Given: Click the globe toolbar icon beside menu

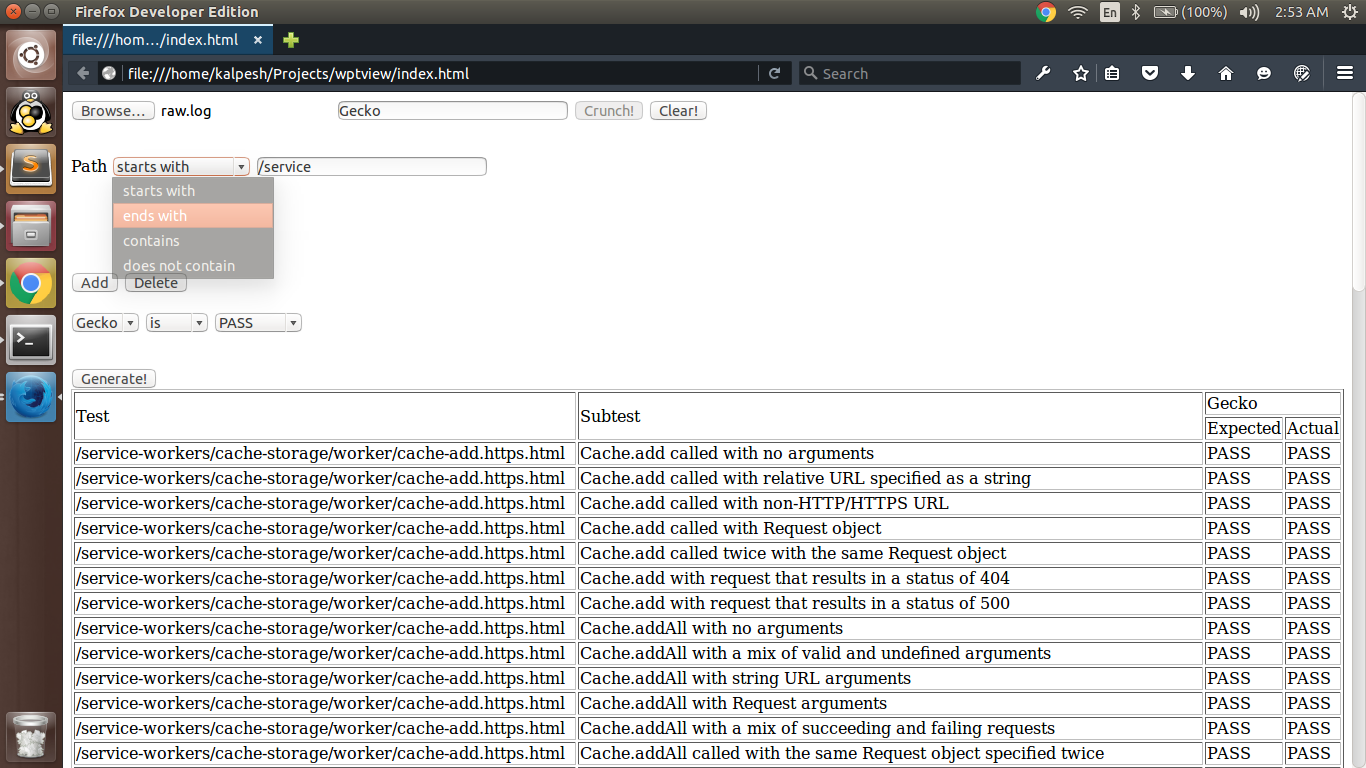Looking at the screenshot, I should 1302,73.
